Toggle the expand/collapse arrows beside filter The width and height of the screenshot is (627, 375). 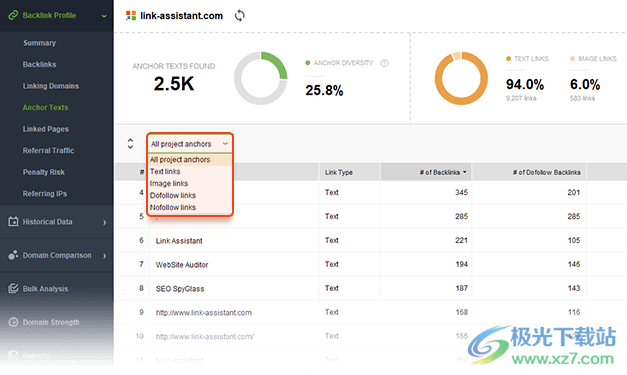coord(130,144)
